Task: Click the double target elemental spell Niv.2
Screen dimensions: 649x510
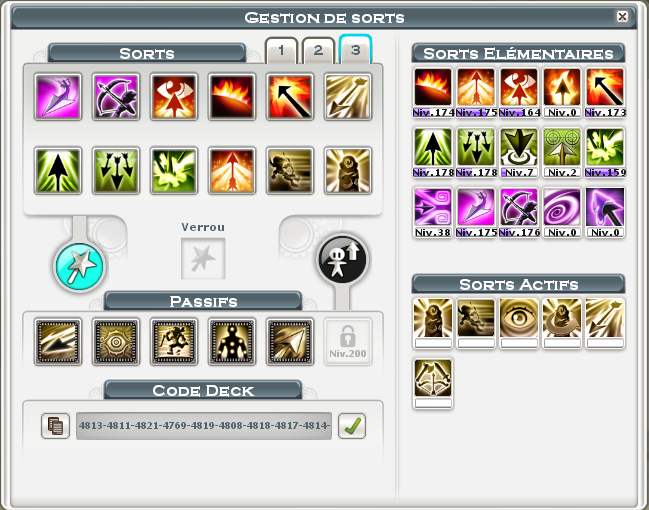Action: pyautogui.click(x=562, y=152)
